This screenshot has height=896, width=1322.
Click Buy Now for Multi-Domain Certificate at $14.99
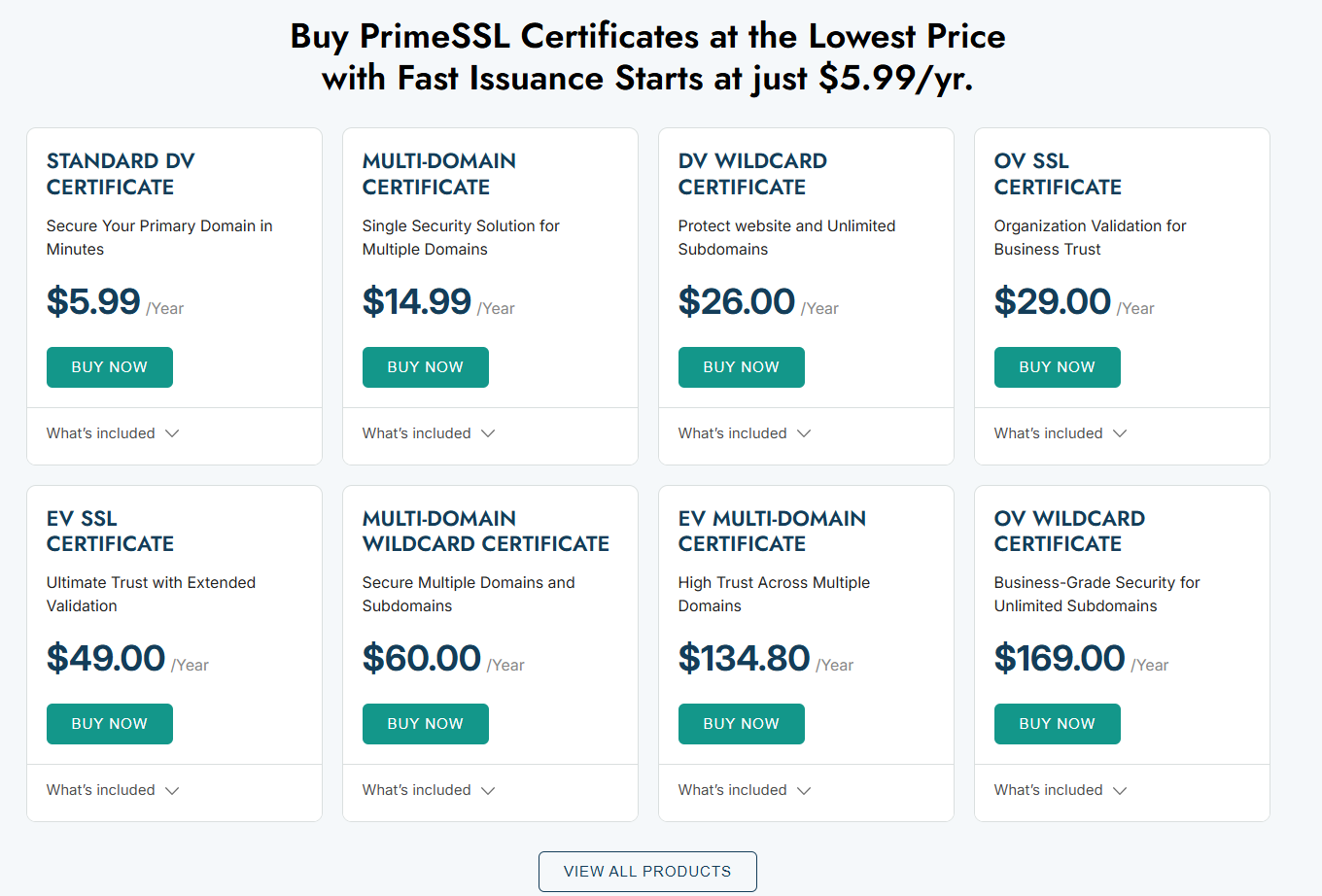tap(426, 367)
